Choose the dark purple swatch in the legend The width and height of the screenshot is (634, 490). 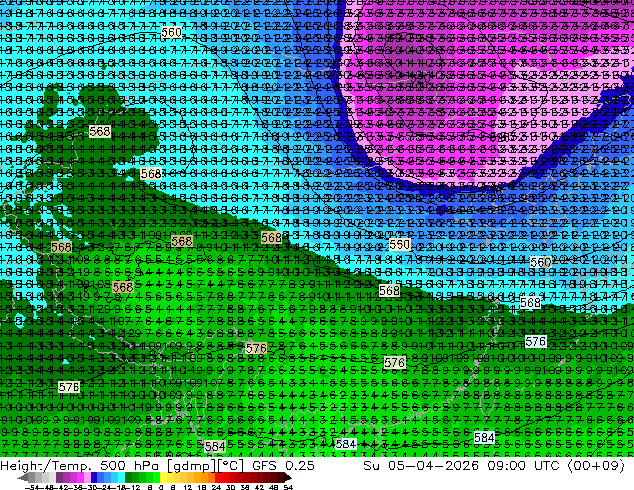(x=59, y=477)
